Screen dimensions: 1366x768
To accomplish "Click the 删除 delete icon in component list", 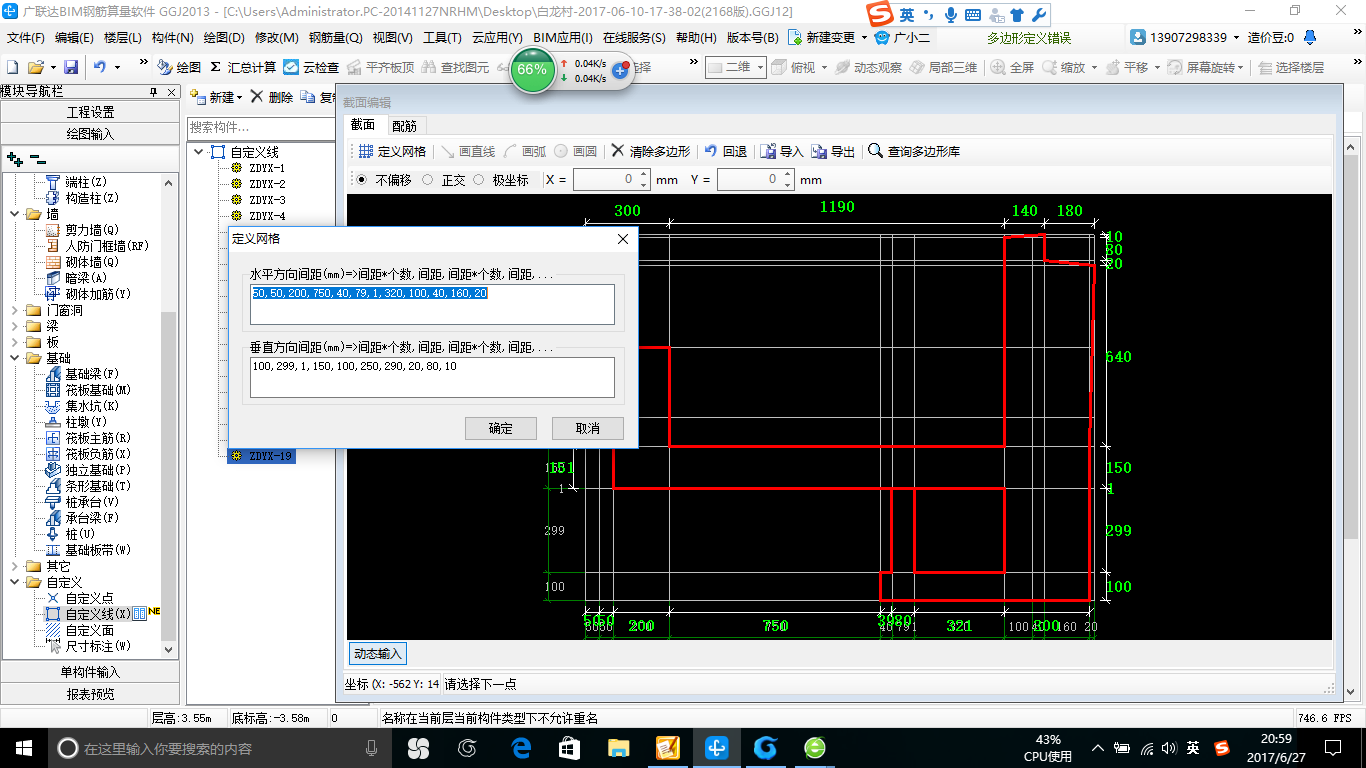I will 257,97.
